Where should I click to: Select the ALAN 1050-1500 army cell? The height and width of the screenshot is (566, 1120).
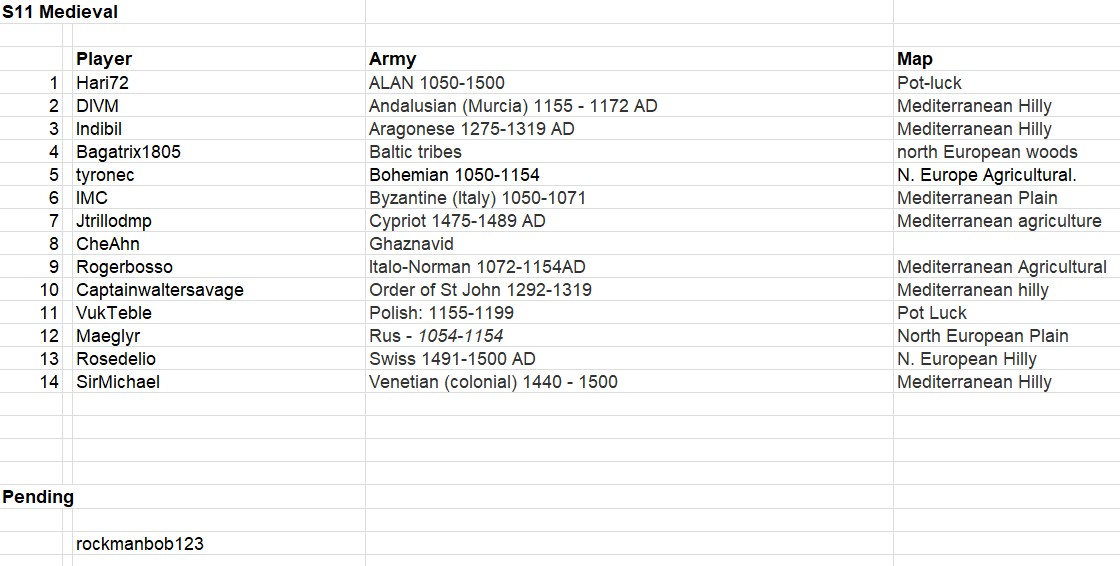(629, 82)
